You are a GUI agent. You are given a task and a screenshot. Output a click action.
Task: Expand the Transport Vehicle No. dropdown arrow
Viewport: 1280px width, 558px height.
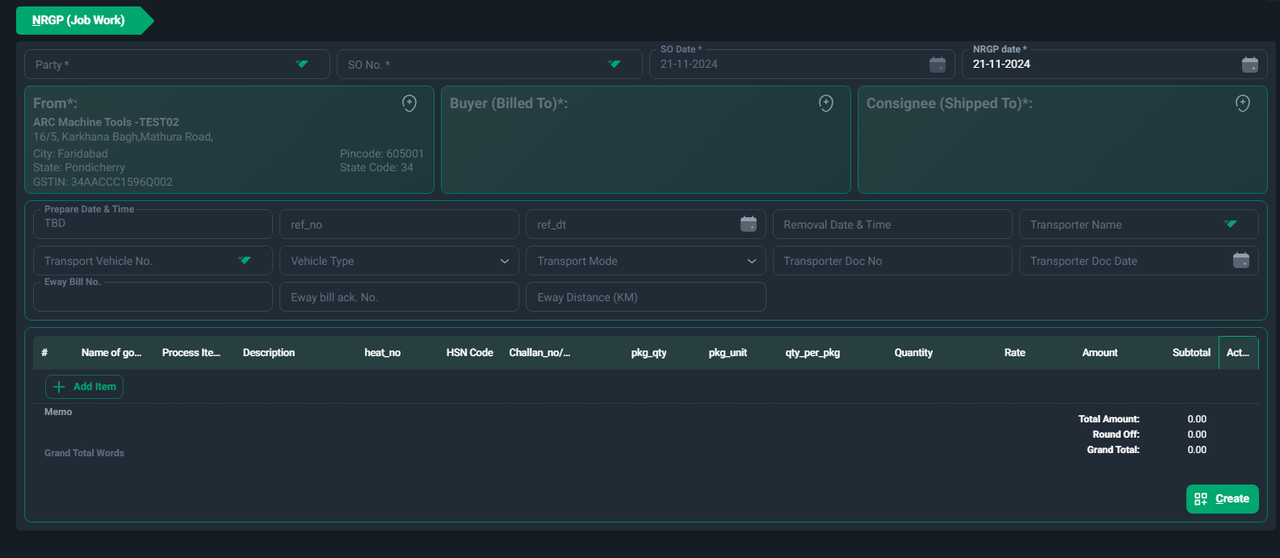[245, 260]
